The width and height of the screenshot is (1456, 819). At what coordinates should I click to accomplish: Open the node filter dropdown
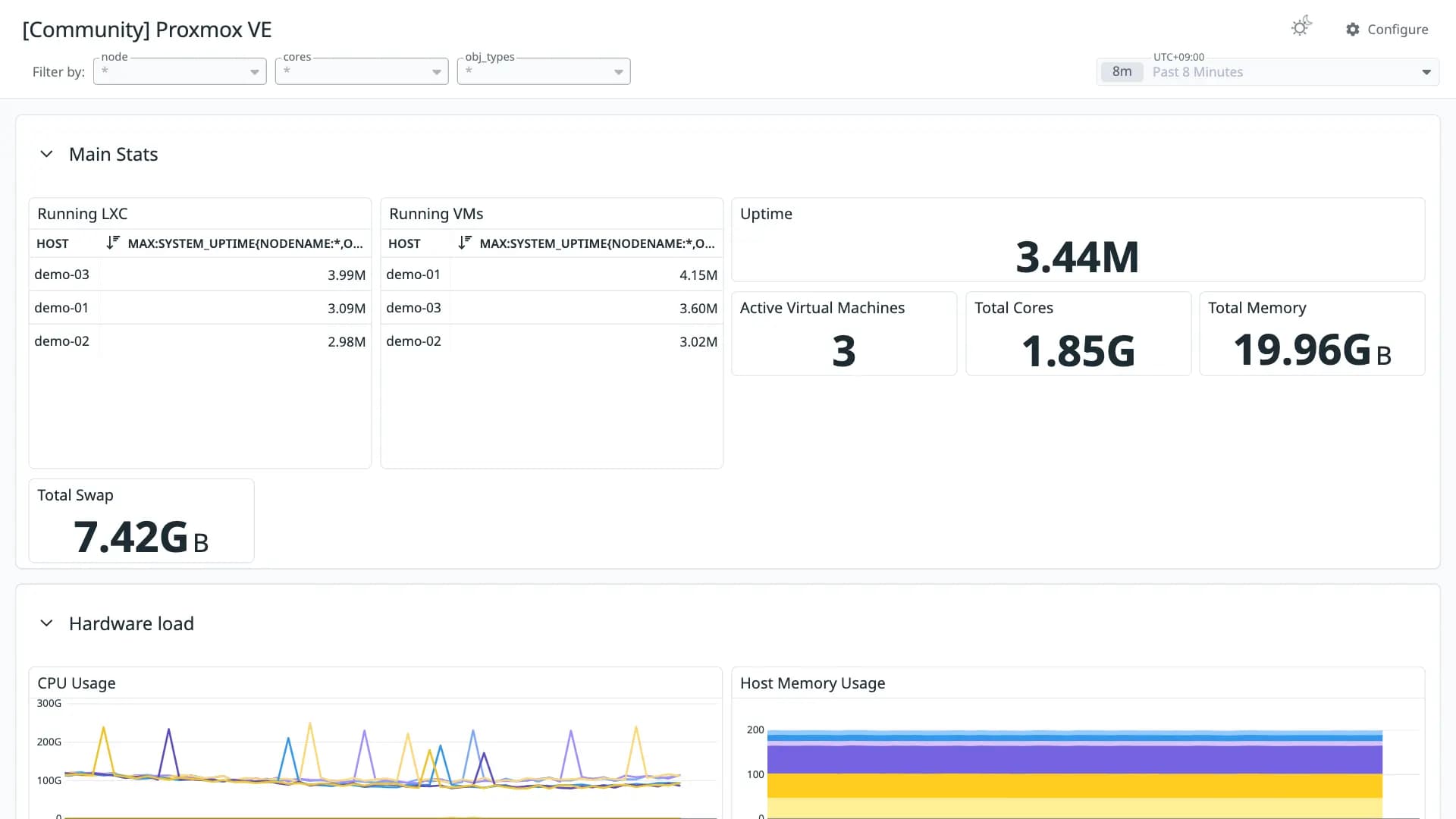180,71
